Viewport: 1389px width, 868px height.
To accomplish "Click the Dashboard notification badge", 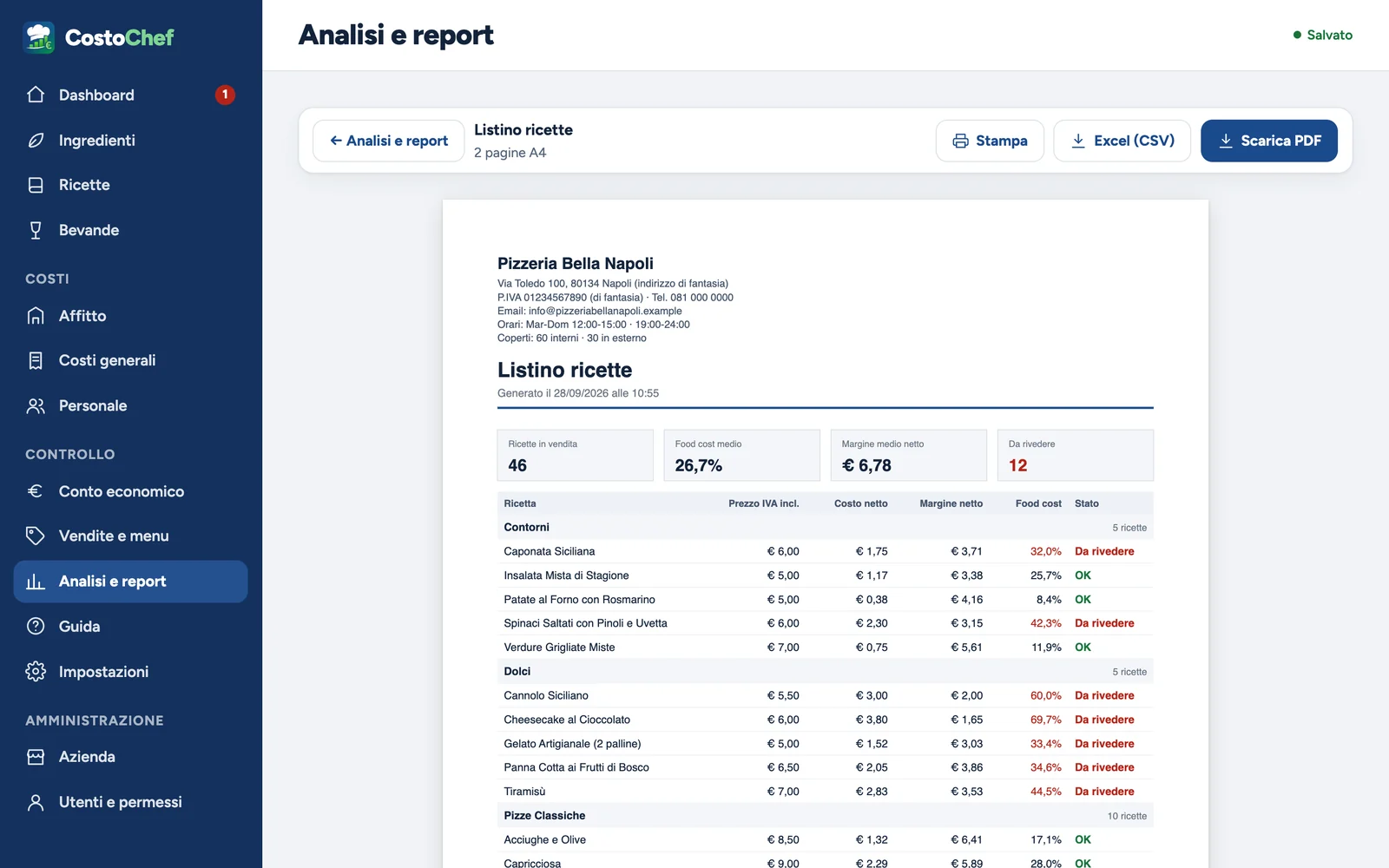I will point(225,95).
